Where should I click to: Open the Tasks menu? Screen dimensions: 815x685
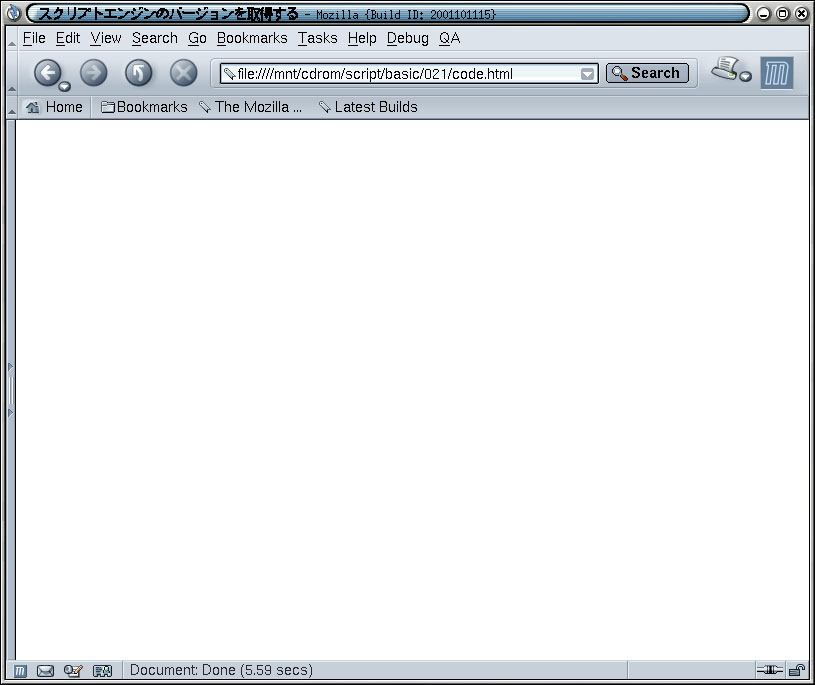[x=317, y=38]
